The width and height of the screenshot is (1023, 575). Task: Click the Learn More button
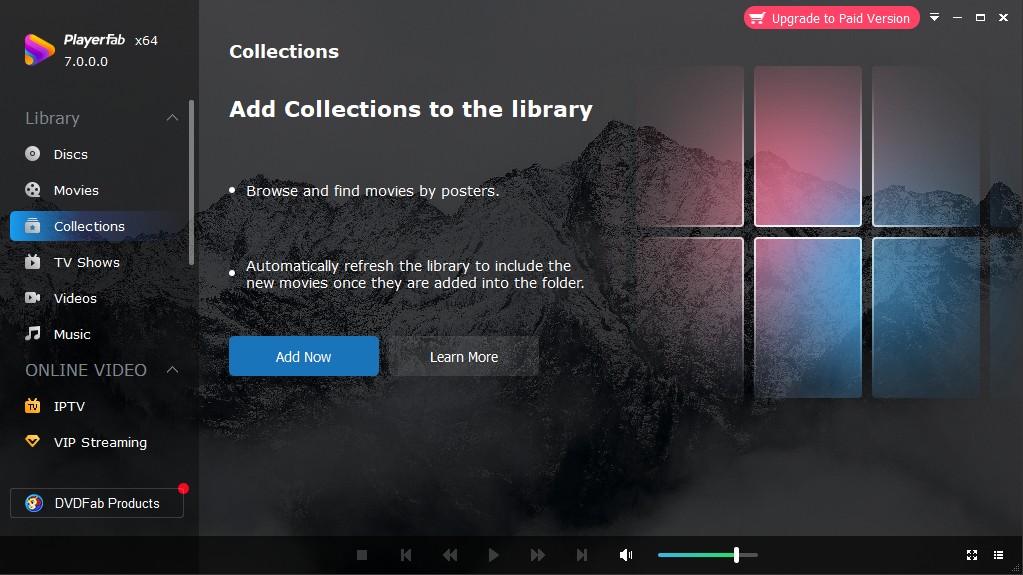tap(463, 356)
